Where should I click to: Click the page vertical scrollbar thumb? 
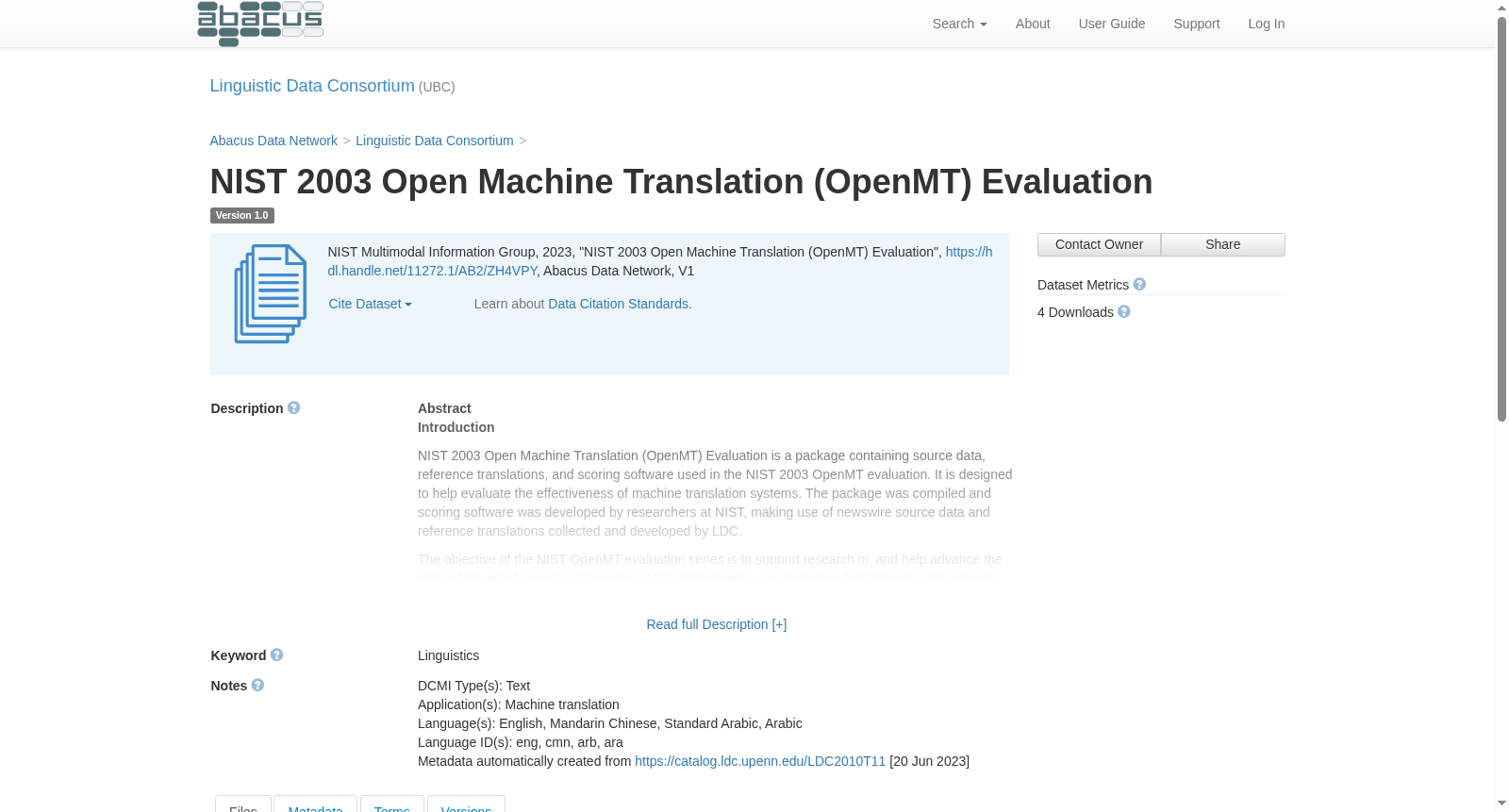click(x=1501, y=219)
